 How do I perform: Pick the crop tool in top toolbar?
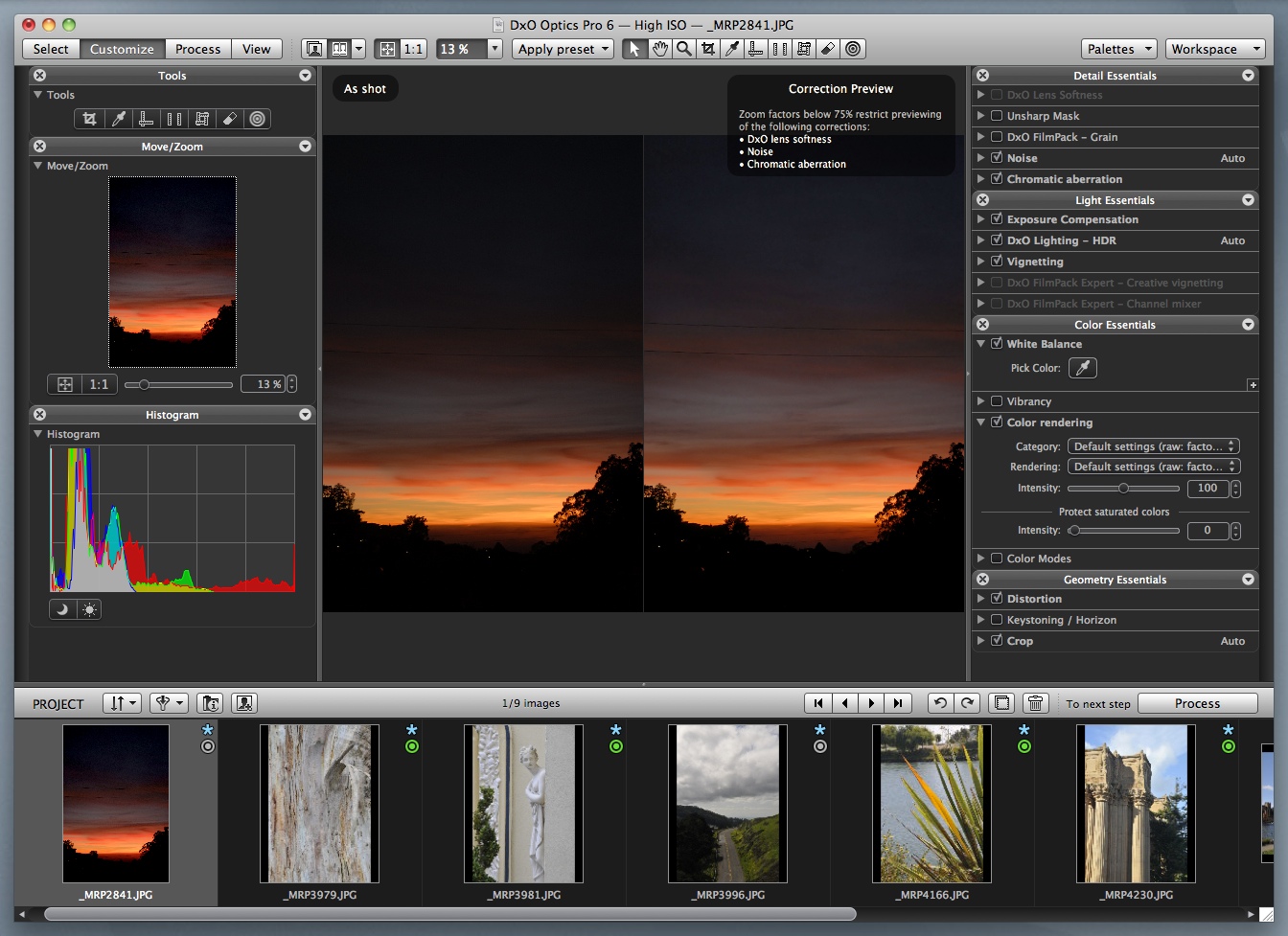point(707,49)
